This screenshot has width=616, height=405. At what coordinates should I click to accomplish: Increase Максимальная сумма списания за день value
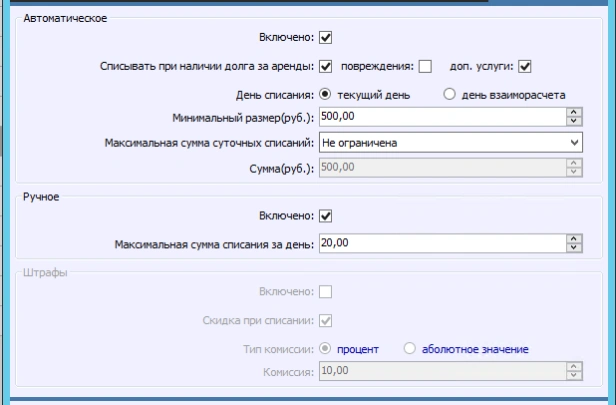coord(573,239)
